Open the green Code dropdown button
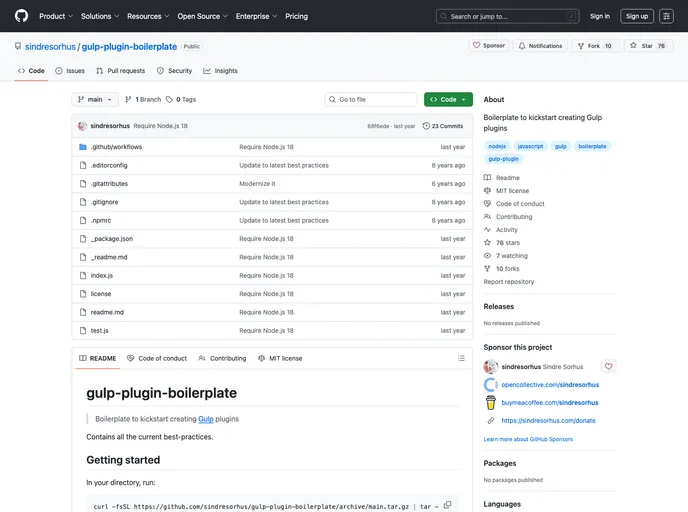The width and height of the screenshot is (688, 512). (x=448, y=100)
